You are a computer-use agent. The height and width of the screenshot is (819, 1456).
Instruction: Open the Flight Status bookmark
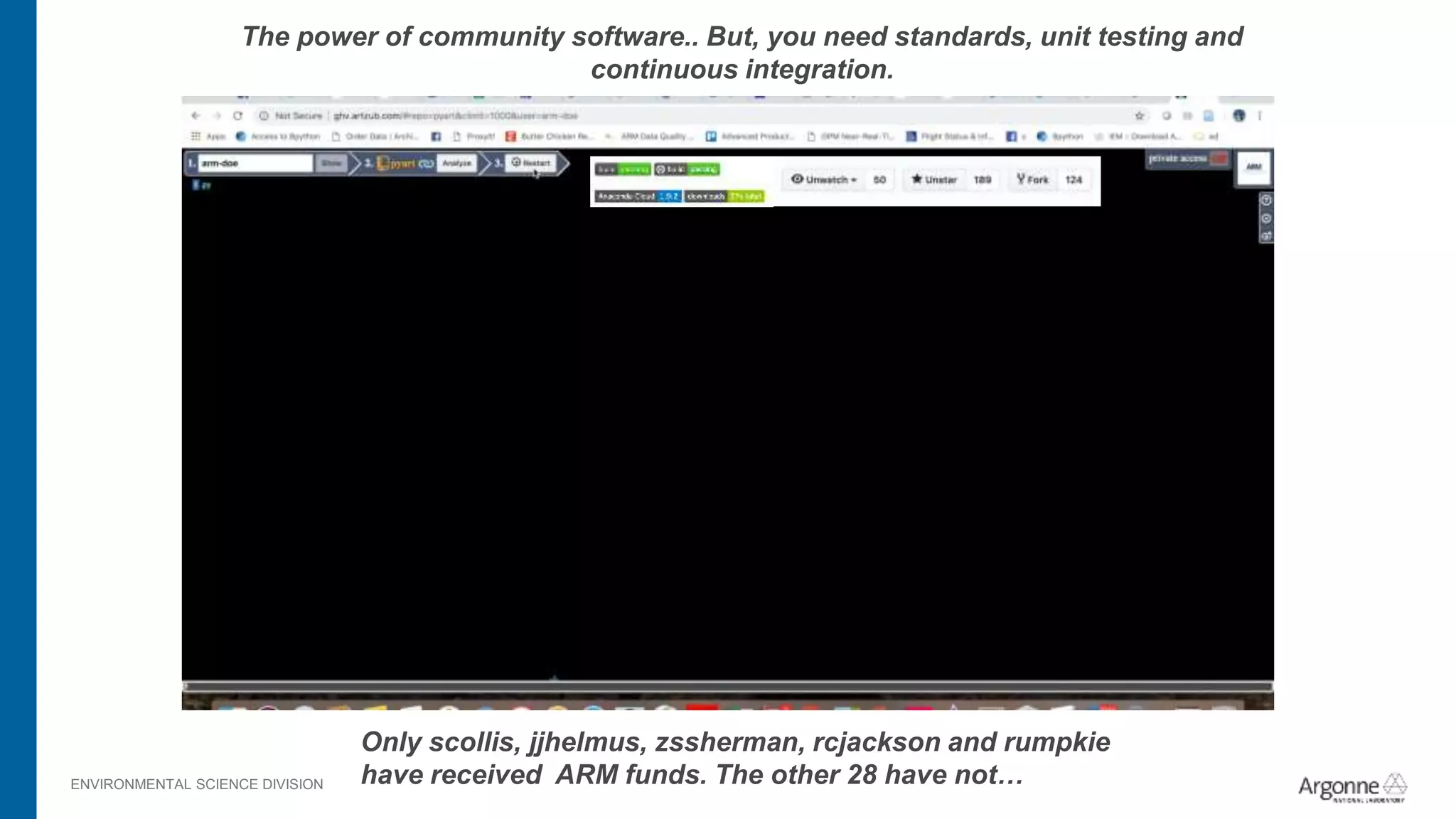point(949,136)
